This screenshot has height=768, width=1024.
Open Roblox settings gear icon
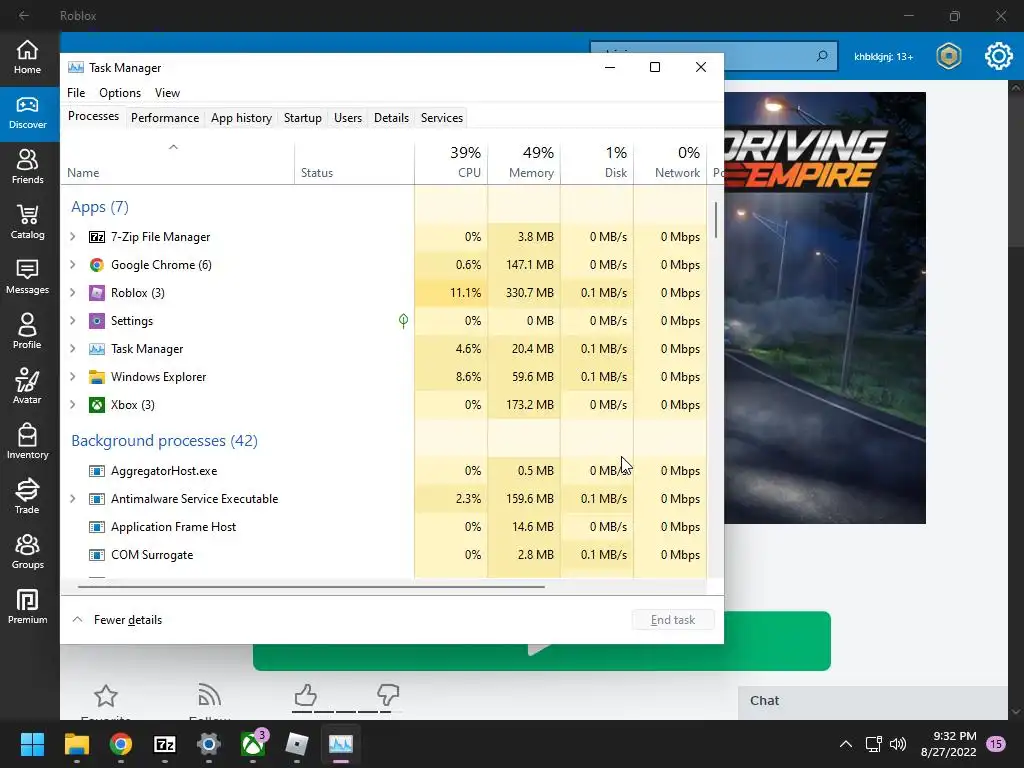tap(999, 56)
